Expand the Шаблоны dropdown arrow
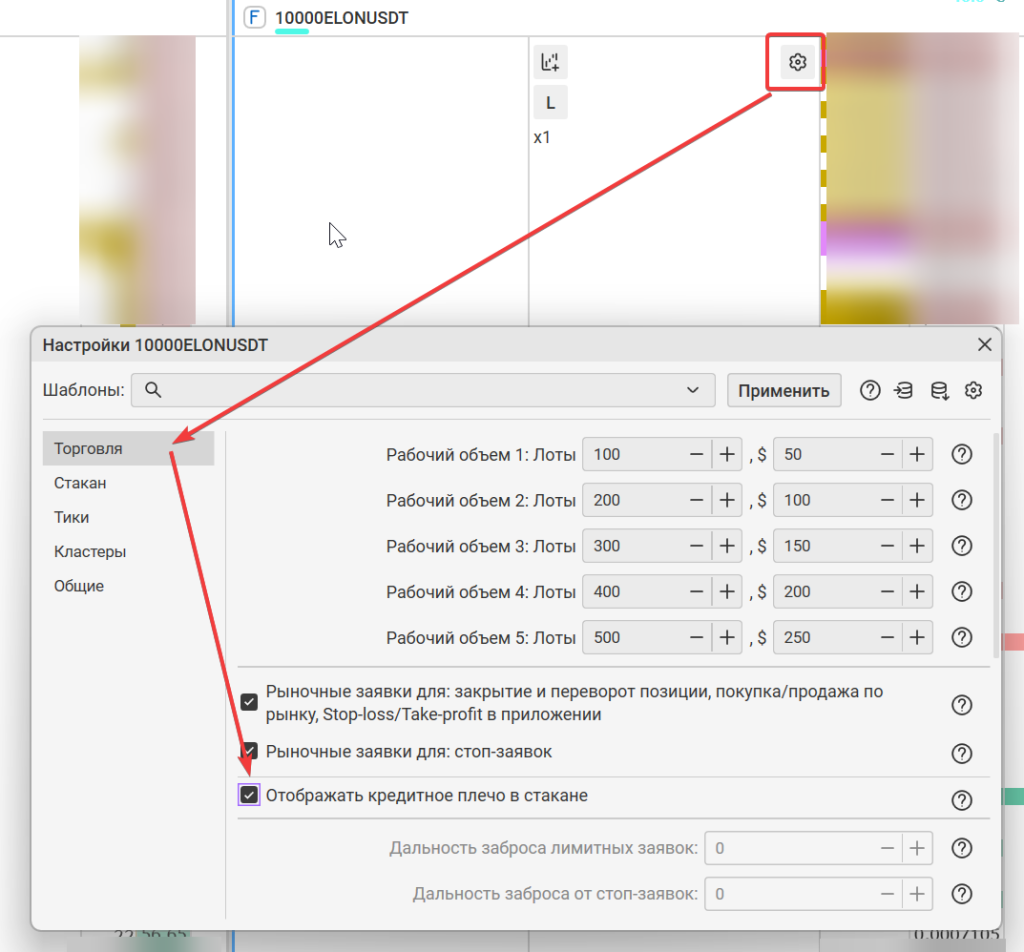Image resolution: width=1024 pixels, height=952 pixels. [693, 390]
